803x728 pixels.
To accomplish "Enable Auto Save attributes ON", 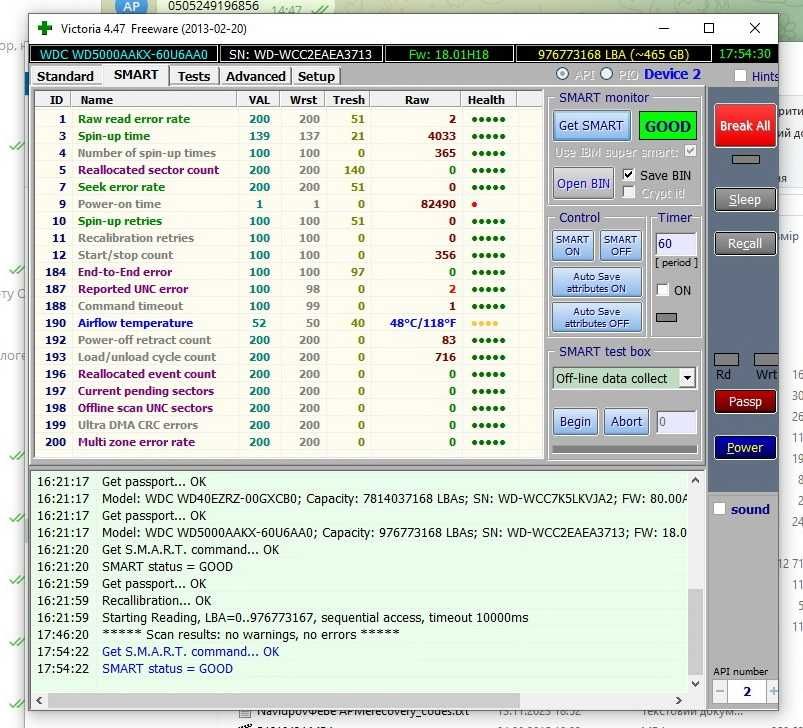I will [x=597, y=283].
